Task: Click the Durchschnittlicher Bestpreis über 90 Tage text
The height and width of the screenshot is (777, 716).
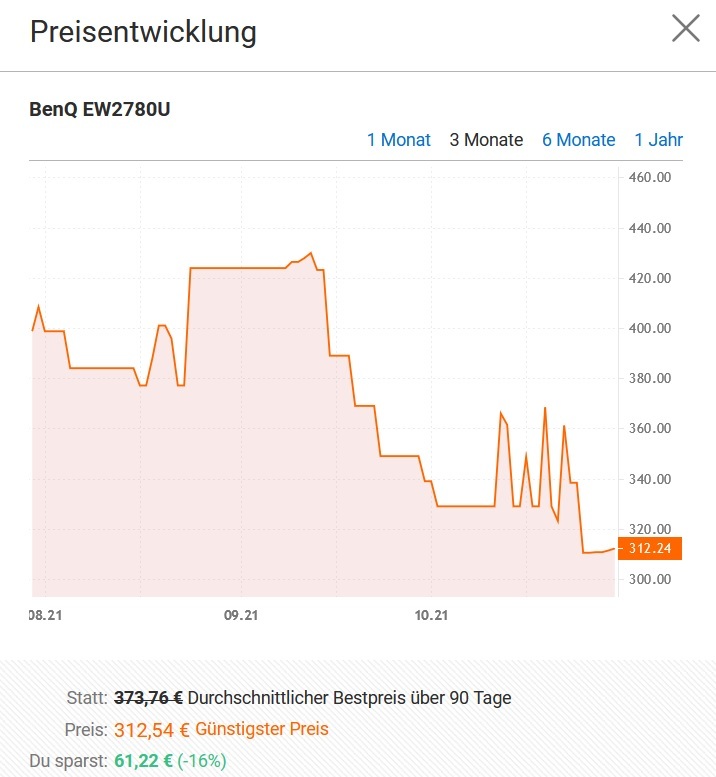Action: point(349,698)
